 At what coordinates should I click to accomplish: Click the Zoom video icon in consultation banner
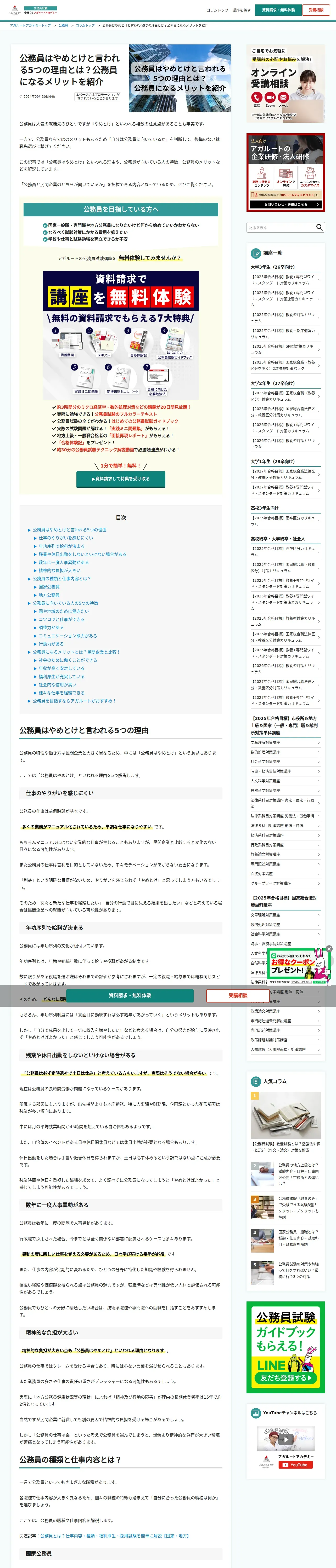tap(270, 97)
